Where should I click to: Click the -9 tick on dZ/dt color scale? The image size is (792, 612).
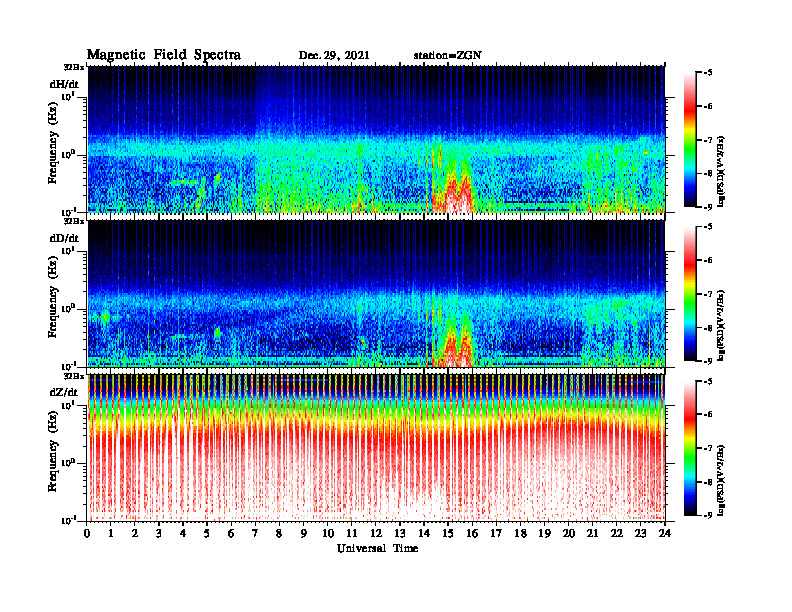tap(708, 515)
